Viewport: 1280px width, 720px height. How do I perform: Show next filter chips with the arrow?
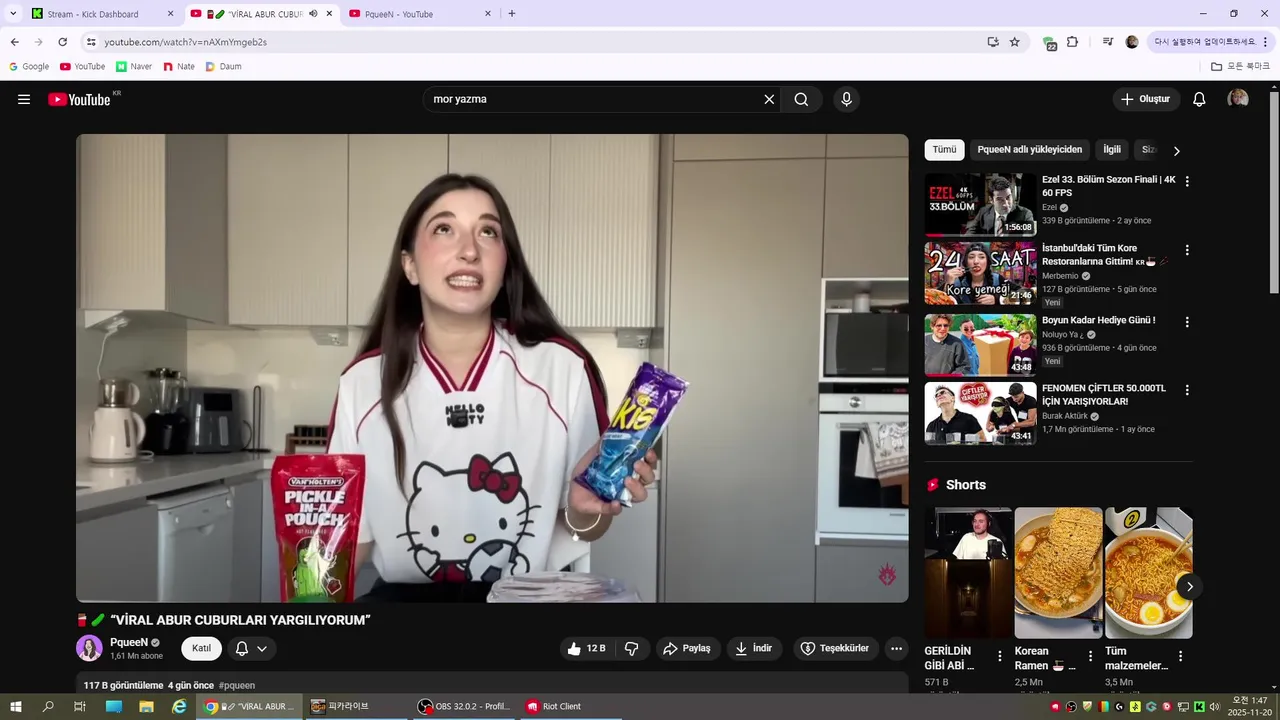pyautogui.click(x=1176, y=151)
